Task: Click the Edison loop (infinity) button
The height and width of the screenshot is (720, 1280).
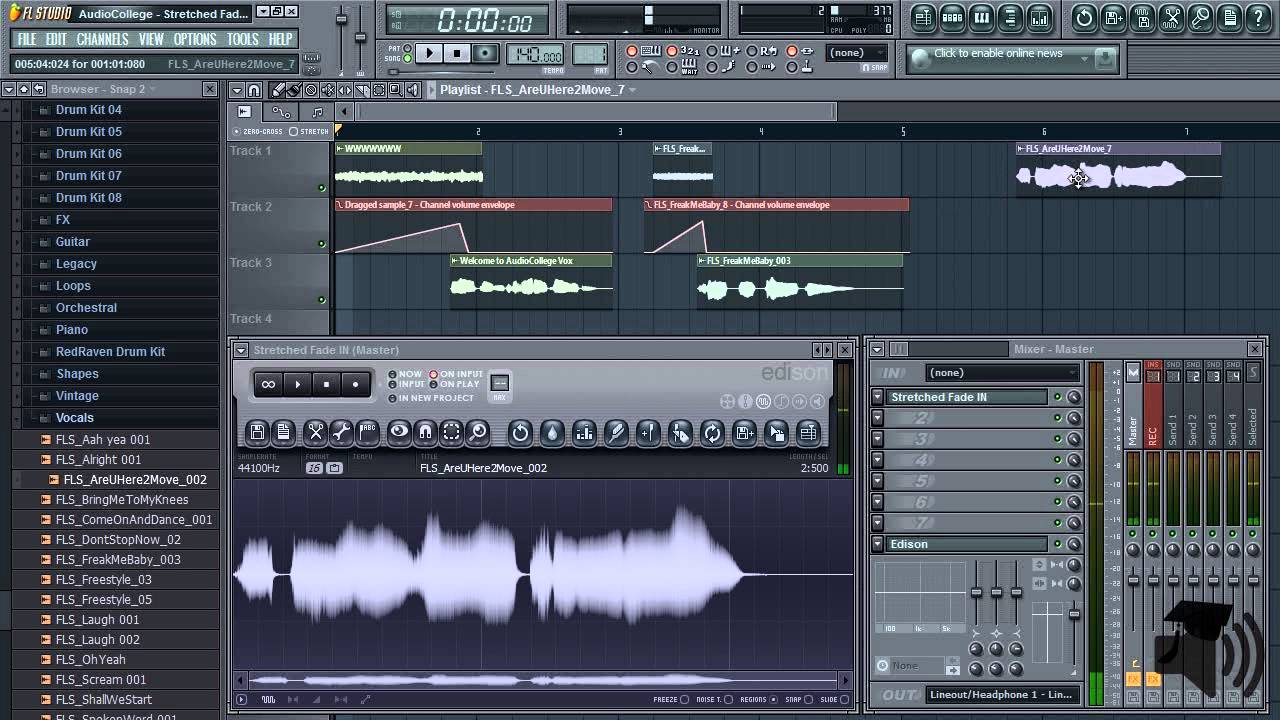Action: [268, 385]
